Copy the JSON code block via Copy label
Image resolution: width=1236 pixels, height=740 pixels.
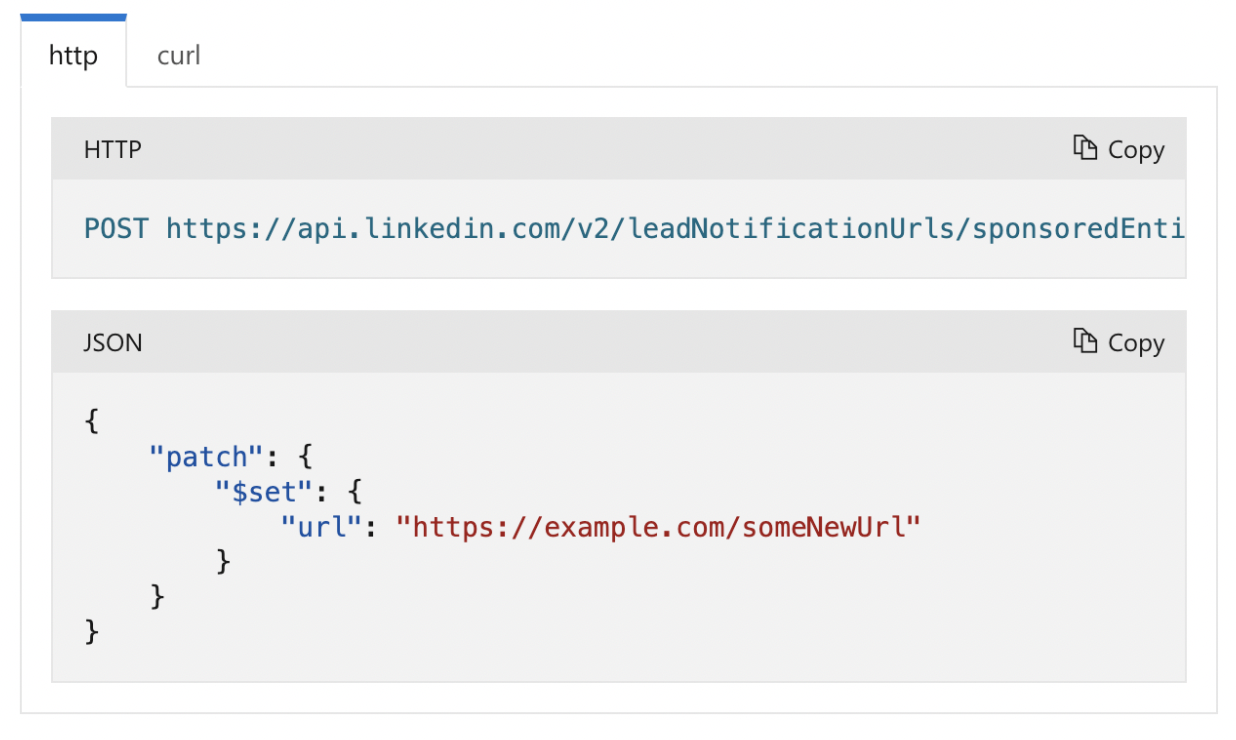coord(1136,342)
